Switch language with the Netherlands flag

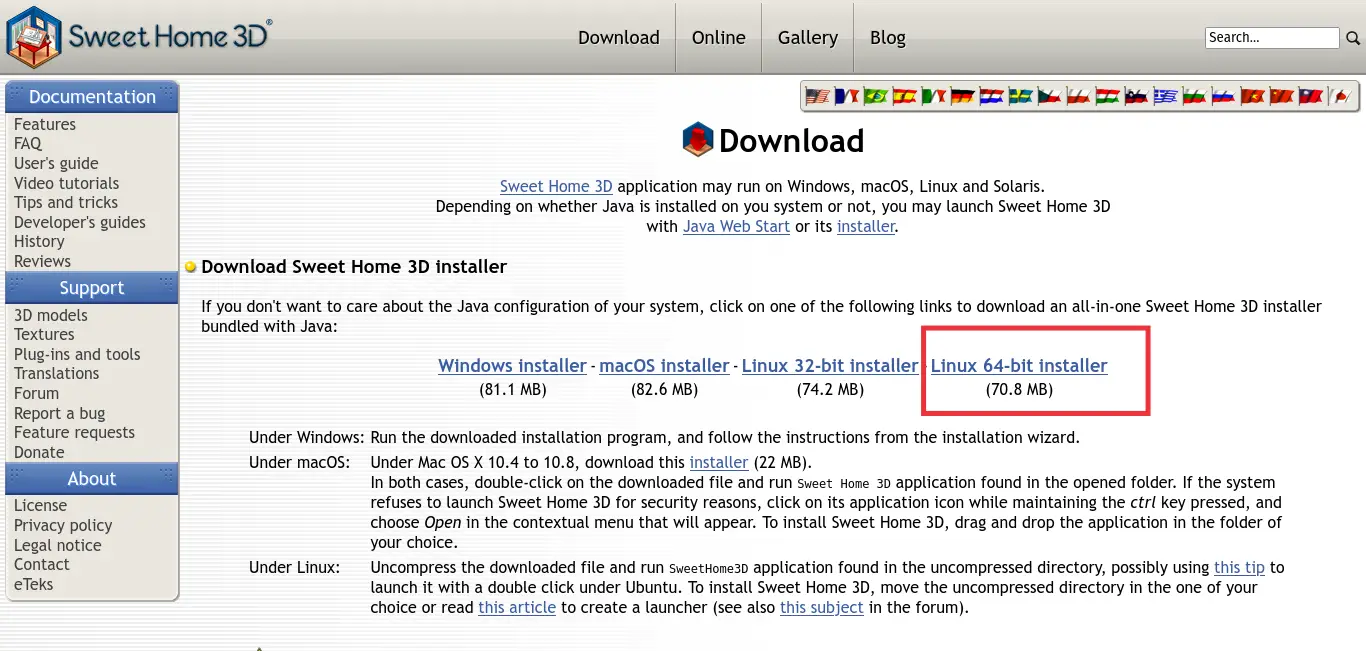point(991,97)
